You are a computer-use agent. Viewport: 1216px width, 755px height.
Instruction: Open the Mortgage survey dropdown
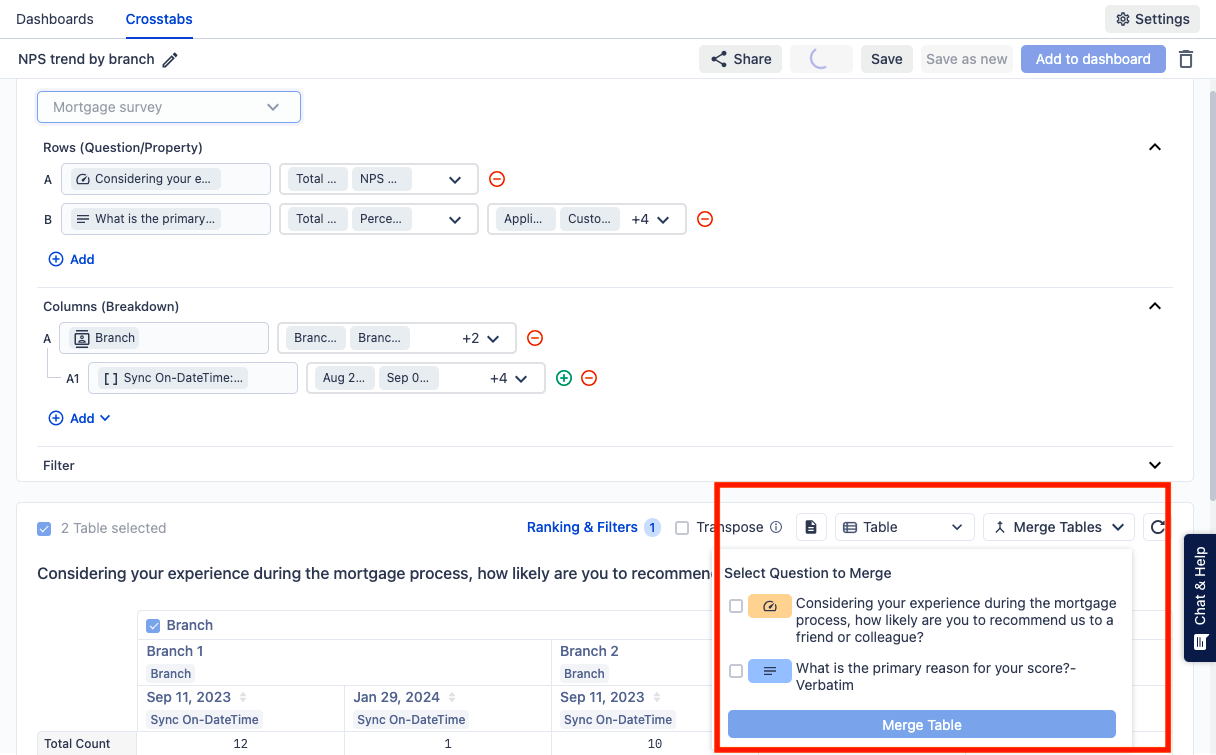click(x=168, y=107)
